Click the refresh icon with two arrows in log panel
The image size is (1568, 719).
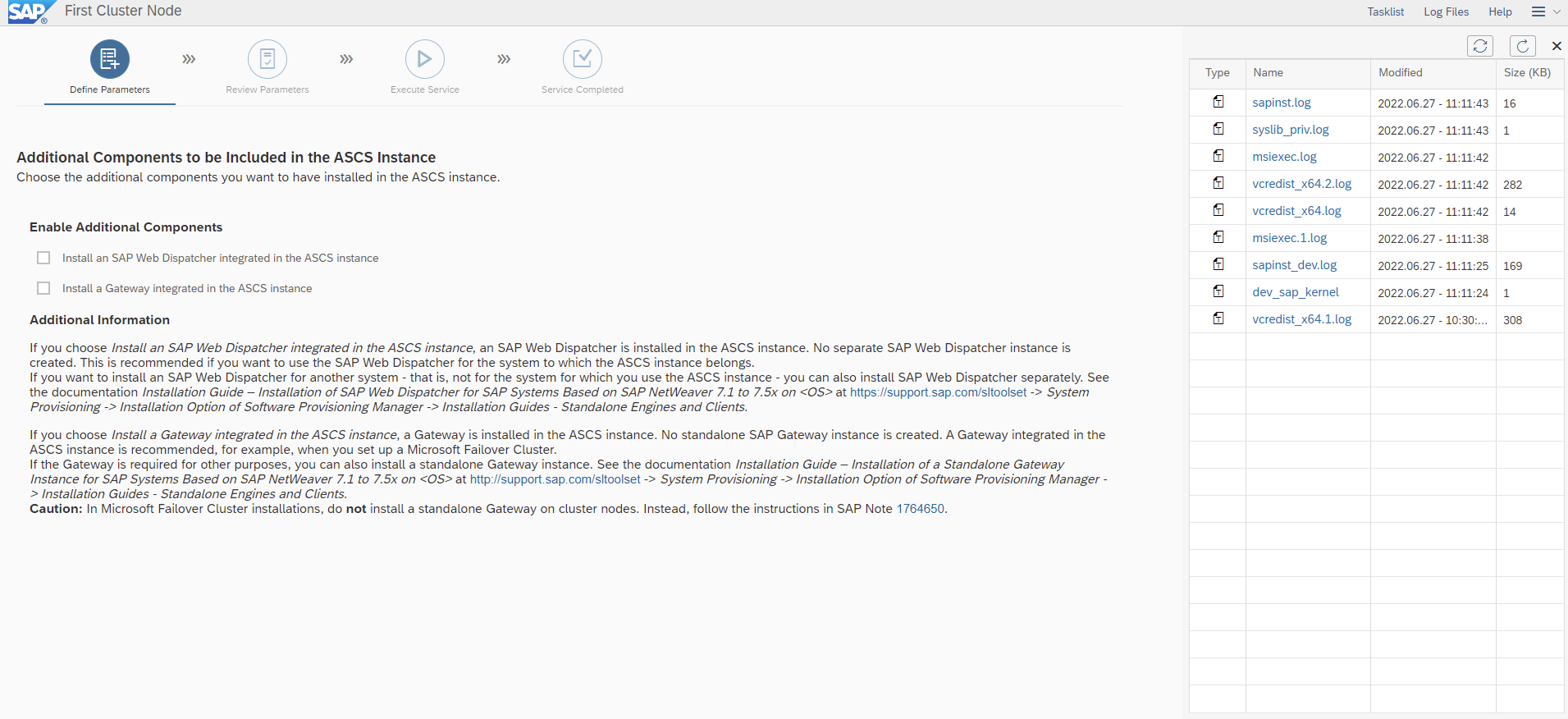click(x=1480, y=46)
